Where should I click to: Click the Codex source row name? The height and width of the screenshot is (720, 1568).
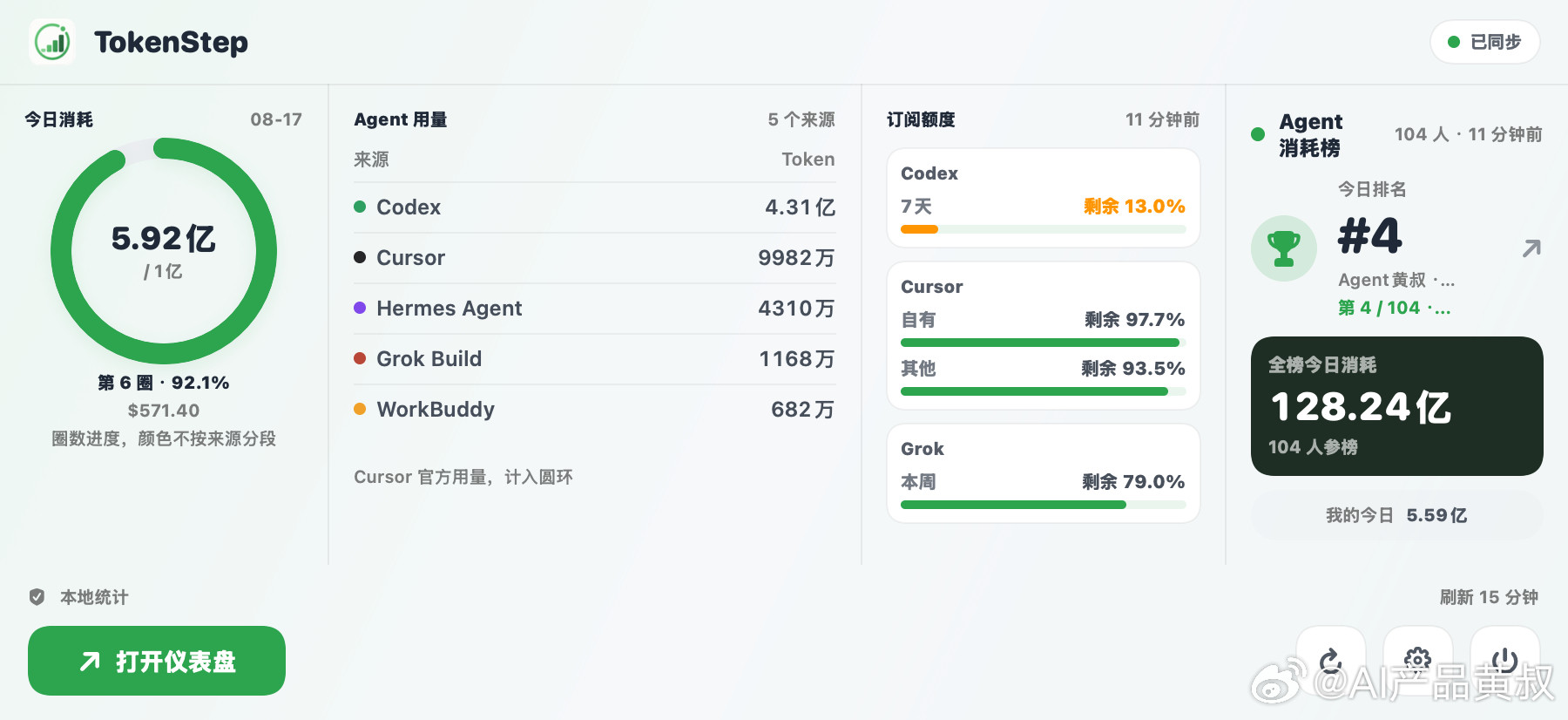point(409,207)
